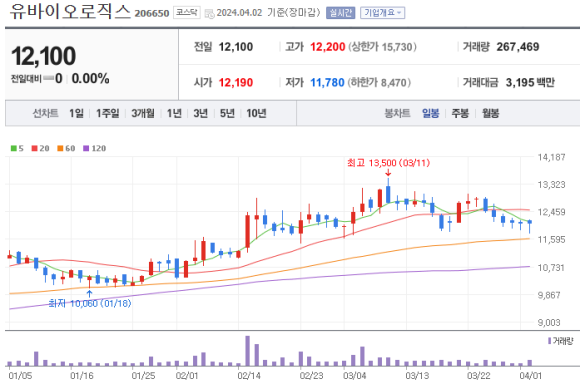Click the 04/01 date axis label
This screenshot has height=384, width=580.
pyautogui.click(x=530, y=376)
